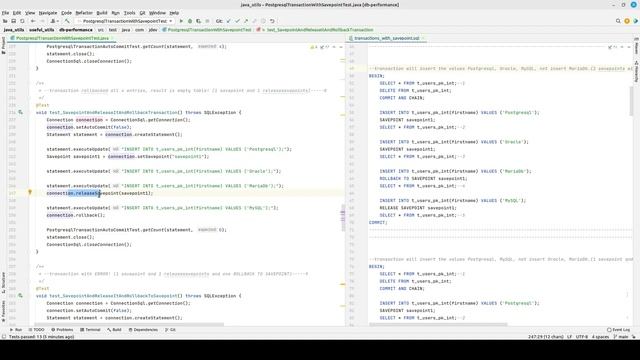640x360 pixels.
Task: Click the cursor position 247:29 status
Action: [x=546, y=337]
